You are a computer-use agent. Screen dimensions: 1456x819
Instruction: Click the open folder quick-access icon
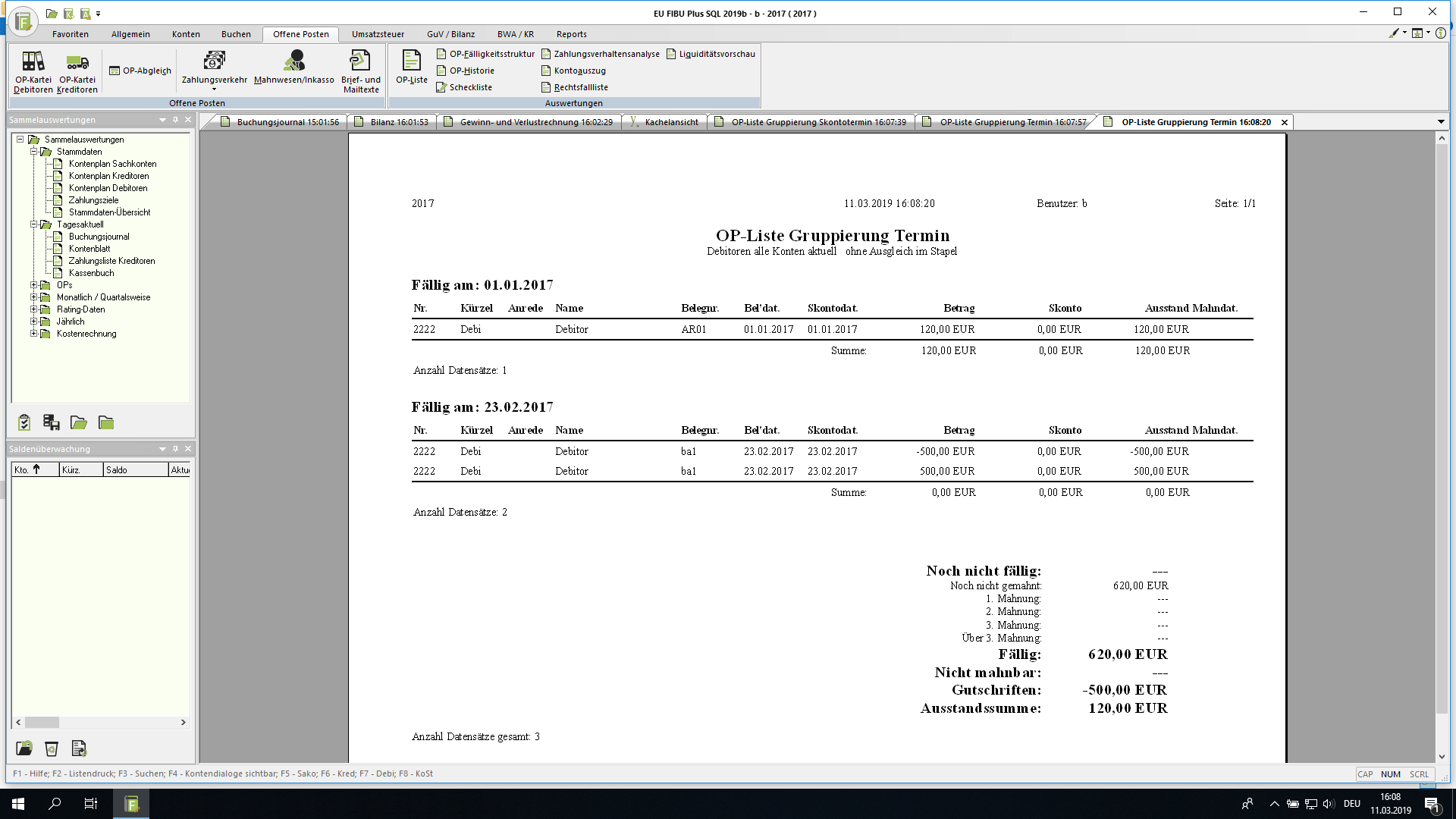tap(52, 14)
